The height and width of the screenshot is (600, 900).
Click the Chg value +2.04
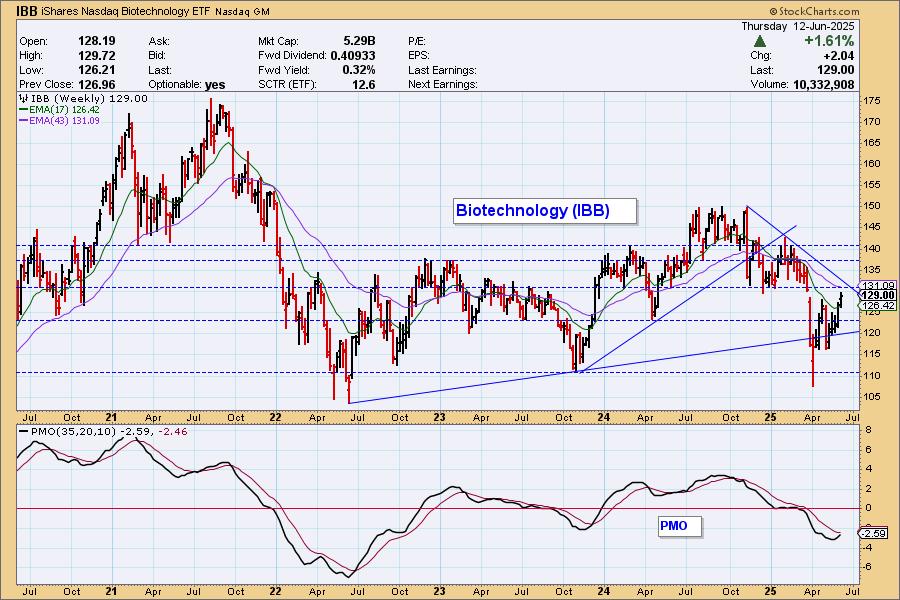(x=839, y=56)
